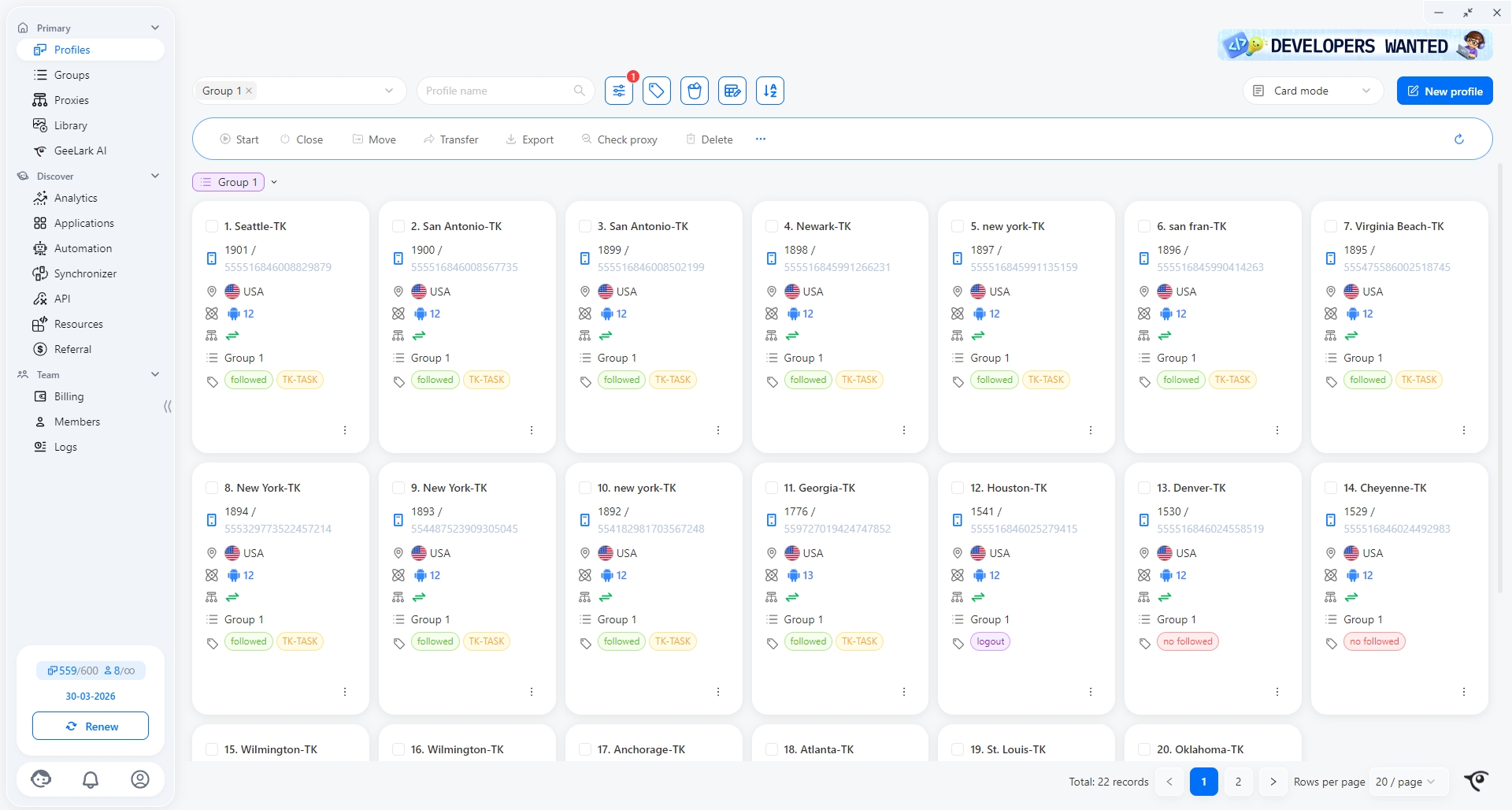The image size is (1512, 810).
Task: Click the Renew subscription button
Action: click(91, 726)
